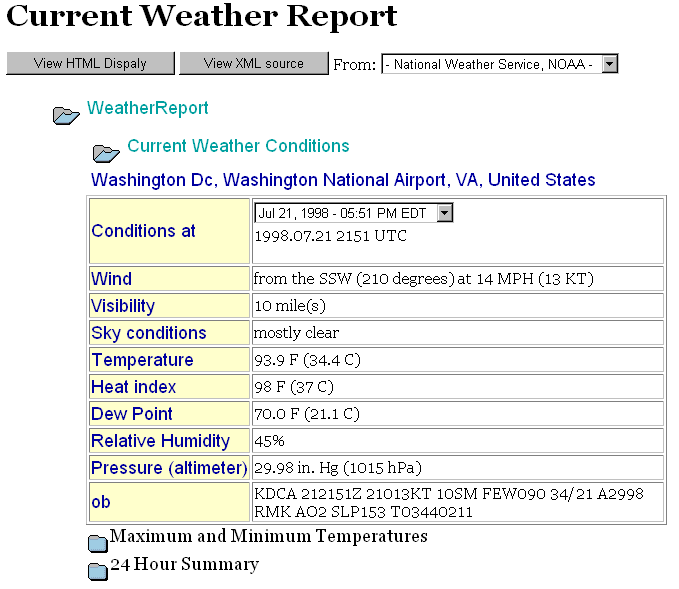This screenshot has width=679, height=589.
Task: Click the Temperature row label
Action: point(142,360)
